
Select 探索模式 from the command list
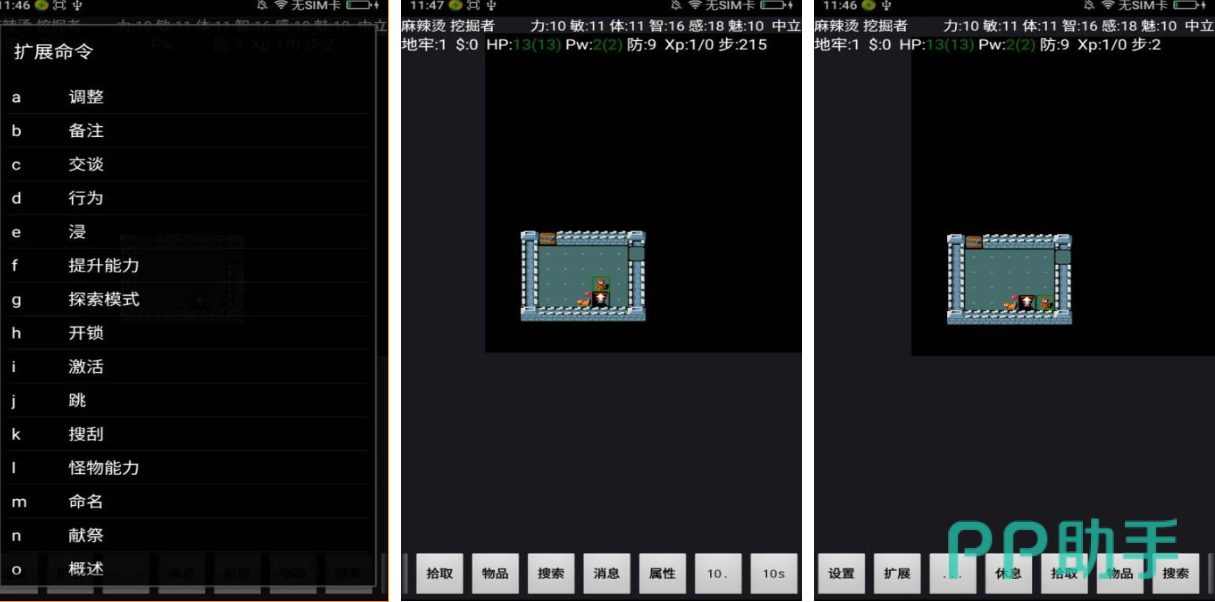click(x=104, y=299)
